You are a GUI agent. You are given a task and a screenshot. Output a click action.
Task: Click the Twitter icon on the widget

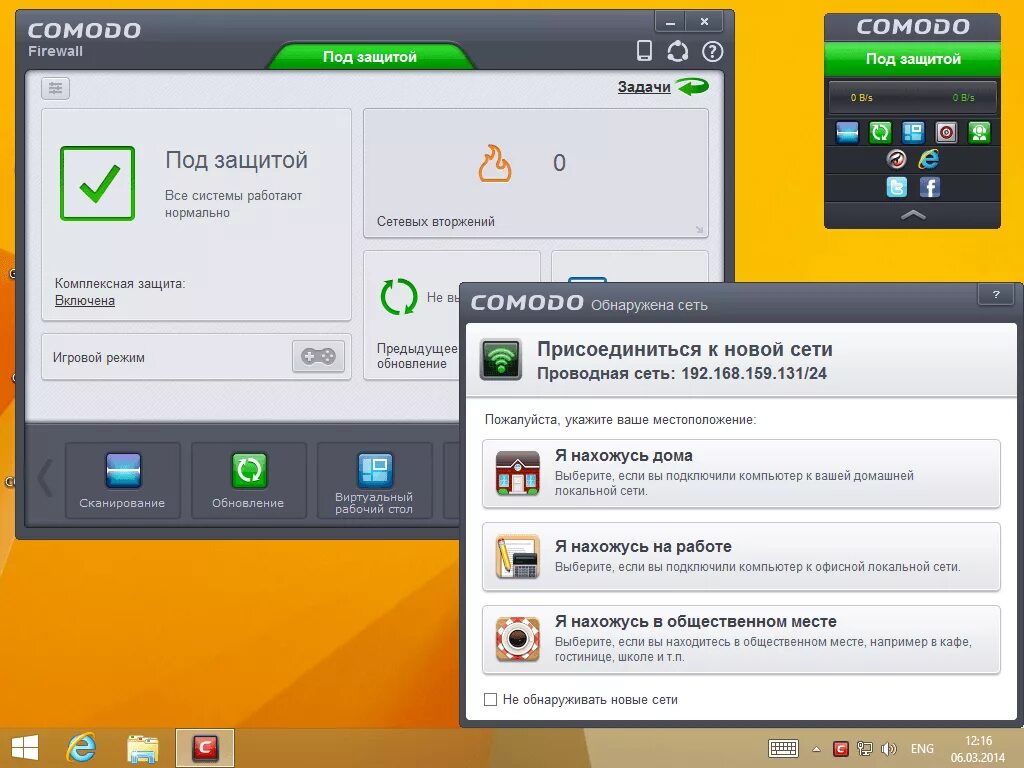[x=898, y=187]
